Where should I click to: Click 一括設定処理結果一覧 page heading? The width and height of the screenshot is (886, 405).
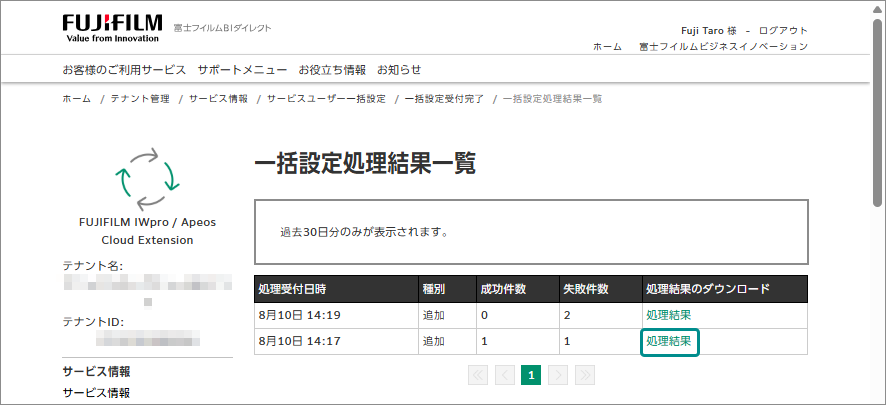pyautogui.click(x=365, y=164)
